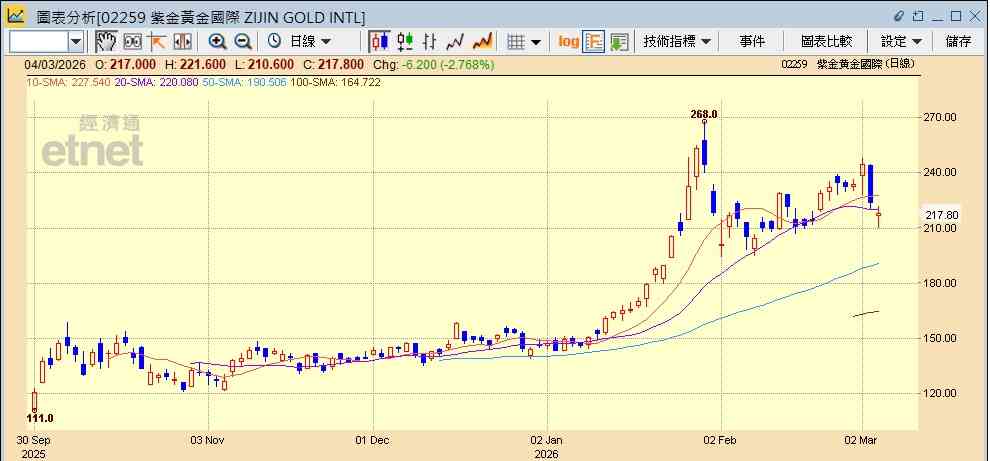Select the hand pan tool
The width and height of the screenshot is (990, 461).
coord(106,42)
